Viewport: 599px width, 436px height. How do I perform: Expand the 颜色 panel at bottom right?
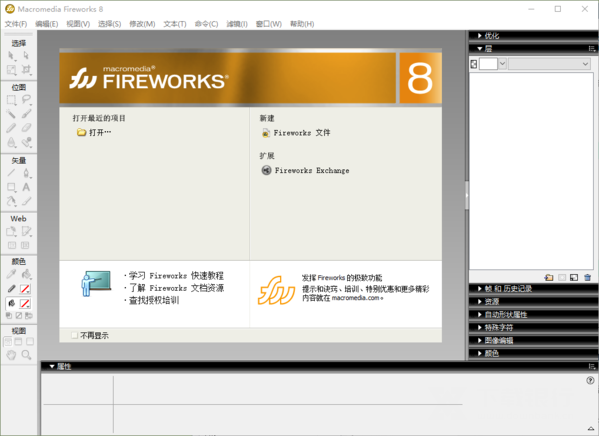(479, 353)
